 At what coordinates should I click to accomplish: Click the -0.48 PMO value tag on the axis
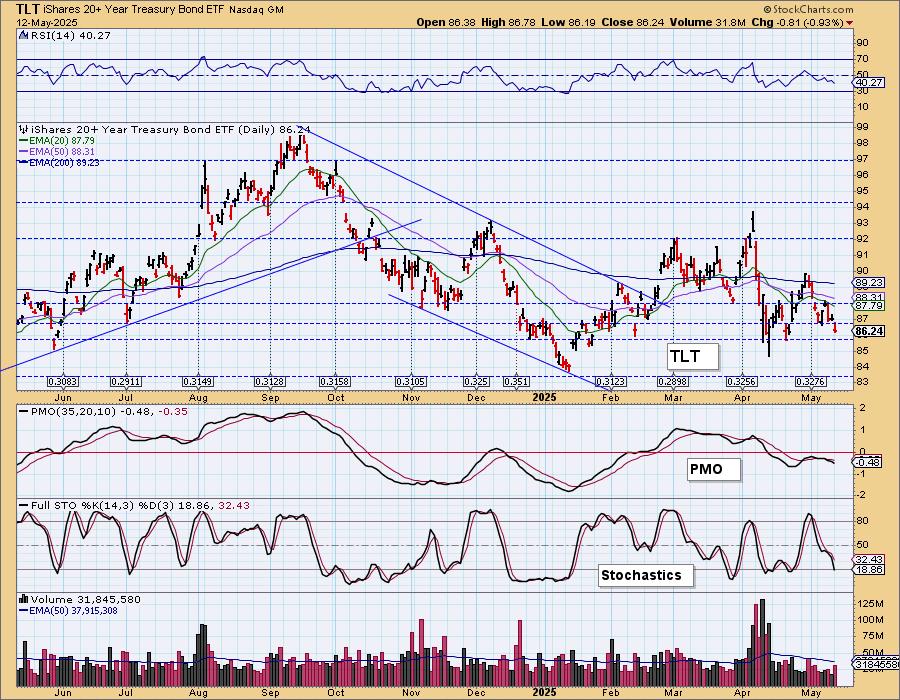click(868, 462)
